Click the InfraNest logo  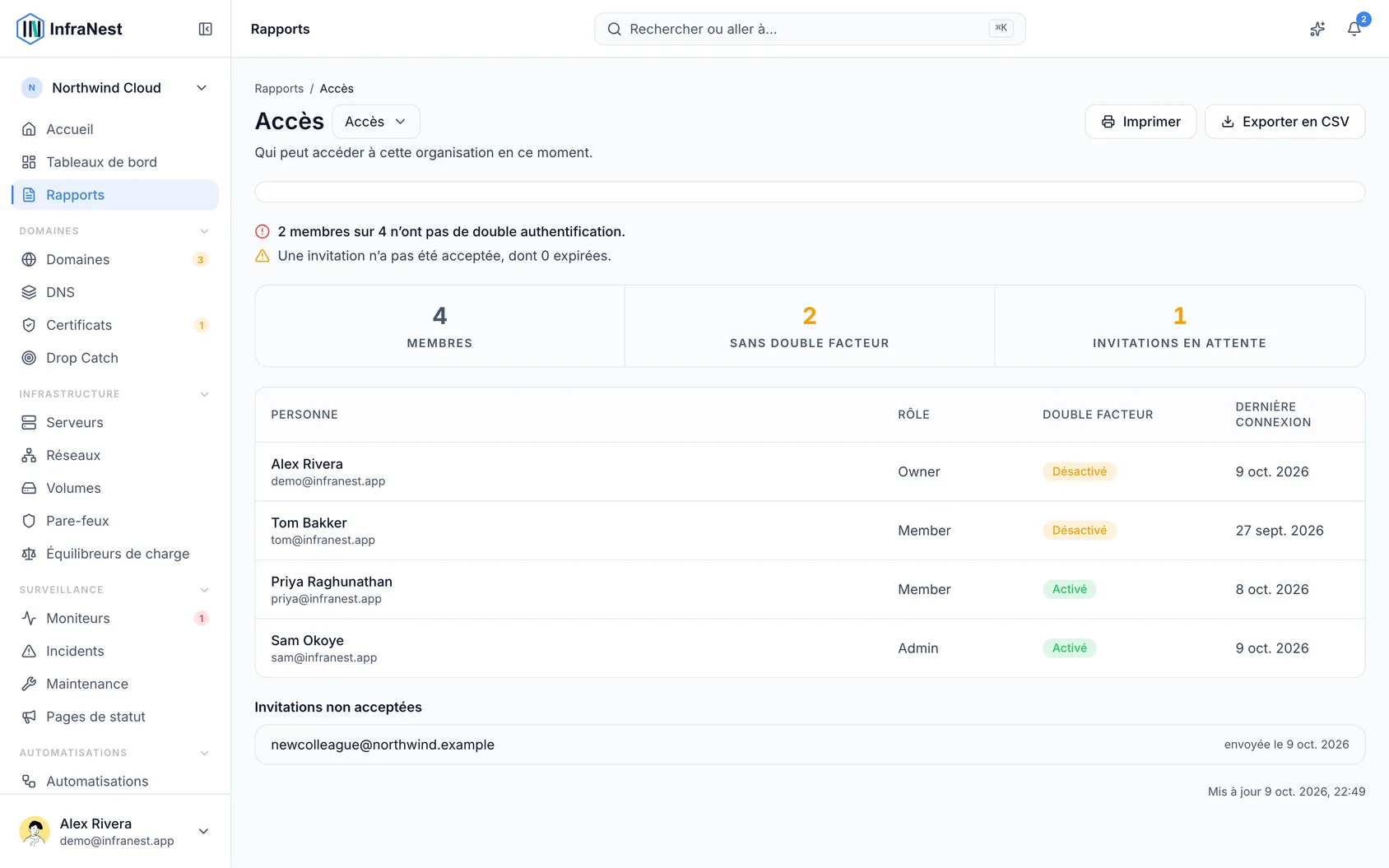[69, 29]
